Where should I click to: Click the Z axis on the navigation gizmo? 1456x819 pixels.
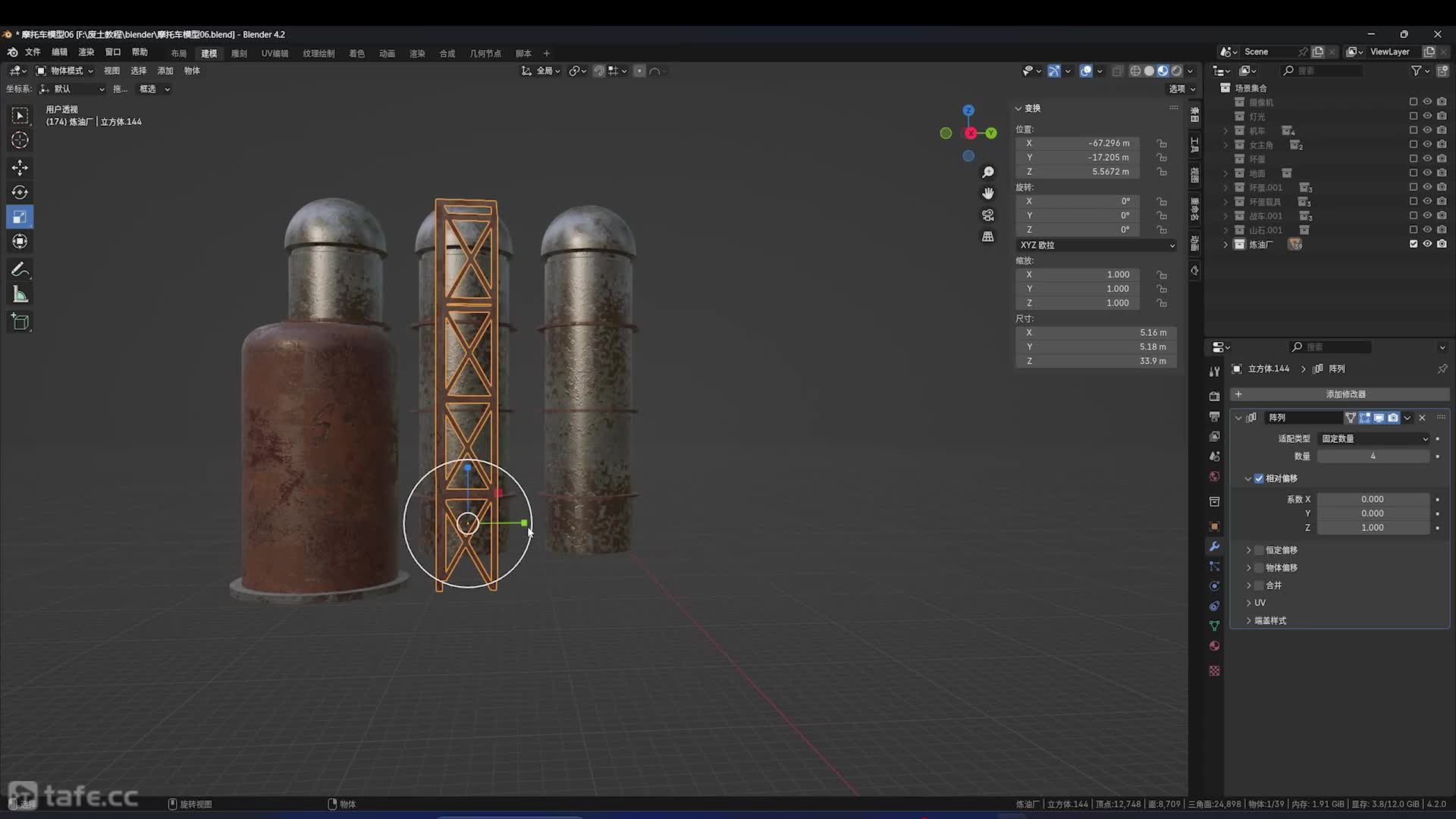click(x=968, y=111)
